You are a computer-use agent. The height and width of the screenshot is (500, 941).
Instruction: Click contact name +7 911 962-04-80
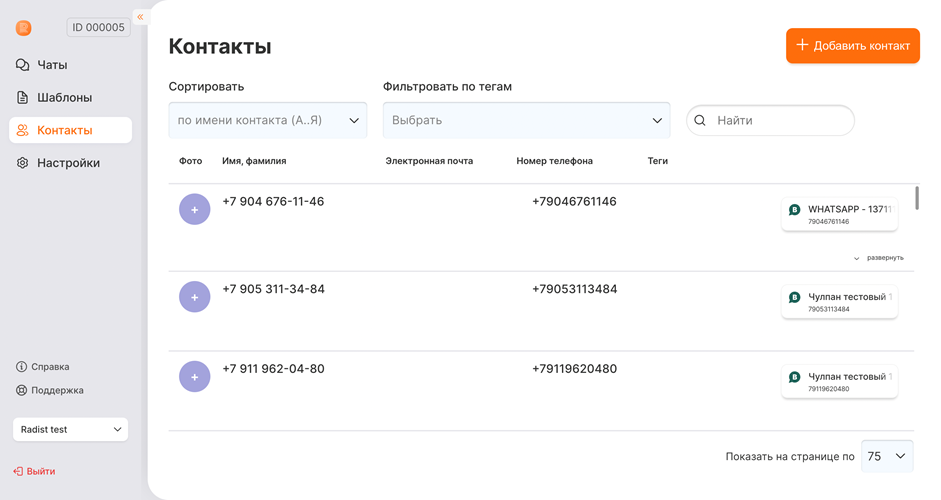tap(273, 369)
